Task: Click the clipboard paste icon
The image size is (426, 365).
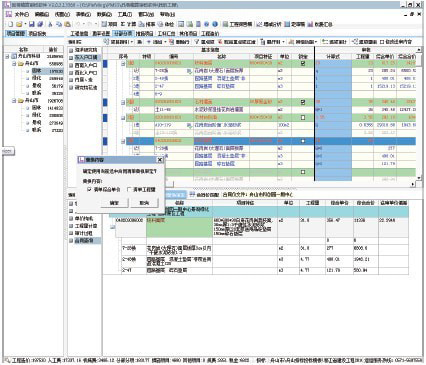Action: point(67,24)
